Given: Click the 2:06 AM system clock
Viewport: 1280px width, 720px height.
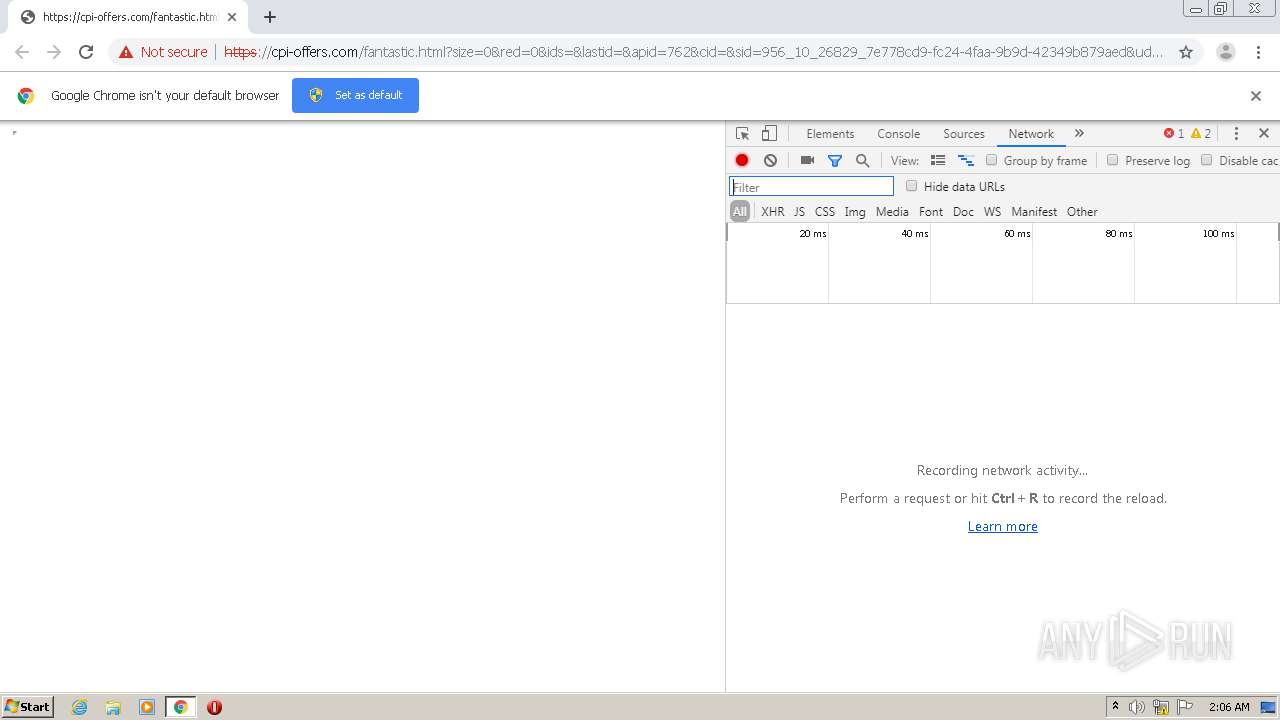Looking at the screenshot, I should (x=1229, y=707).
